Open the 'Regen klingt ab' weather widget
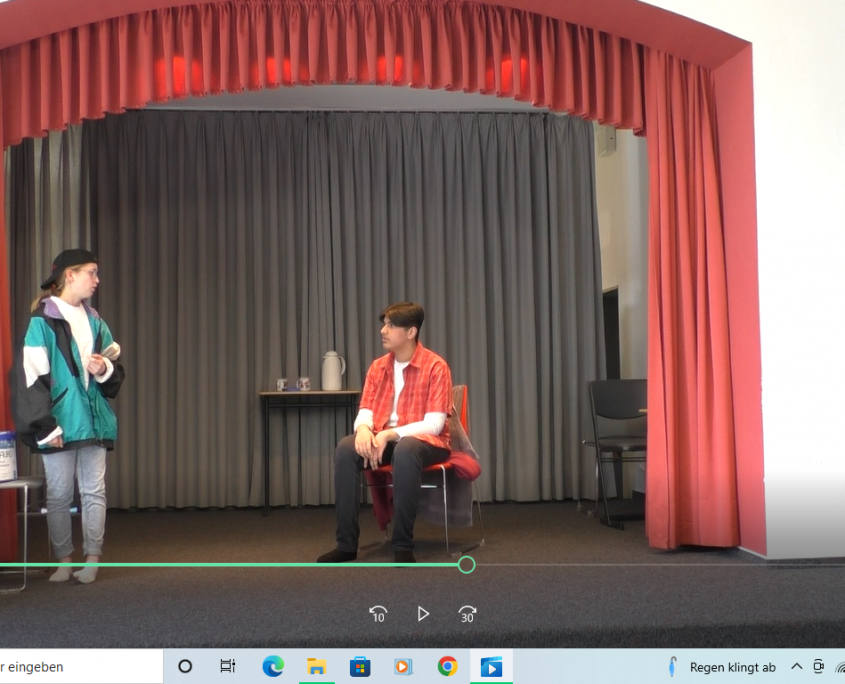The height and width of the screenshot is (684, 845). [732, 667]
